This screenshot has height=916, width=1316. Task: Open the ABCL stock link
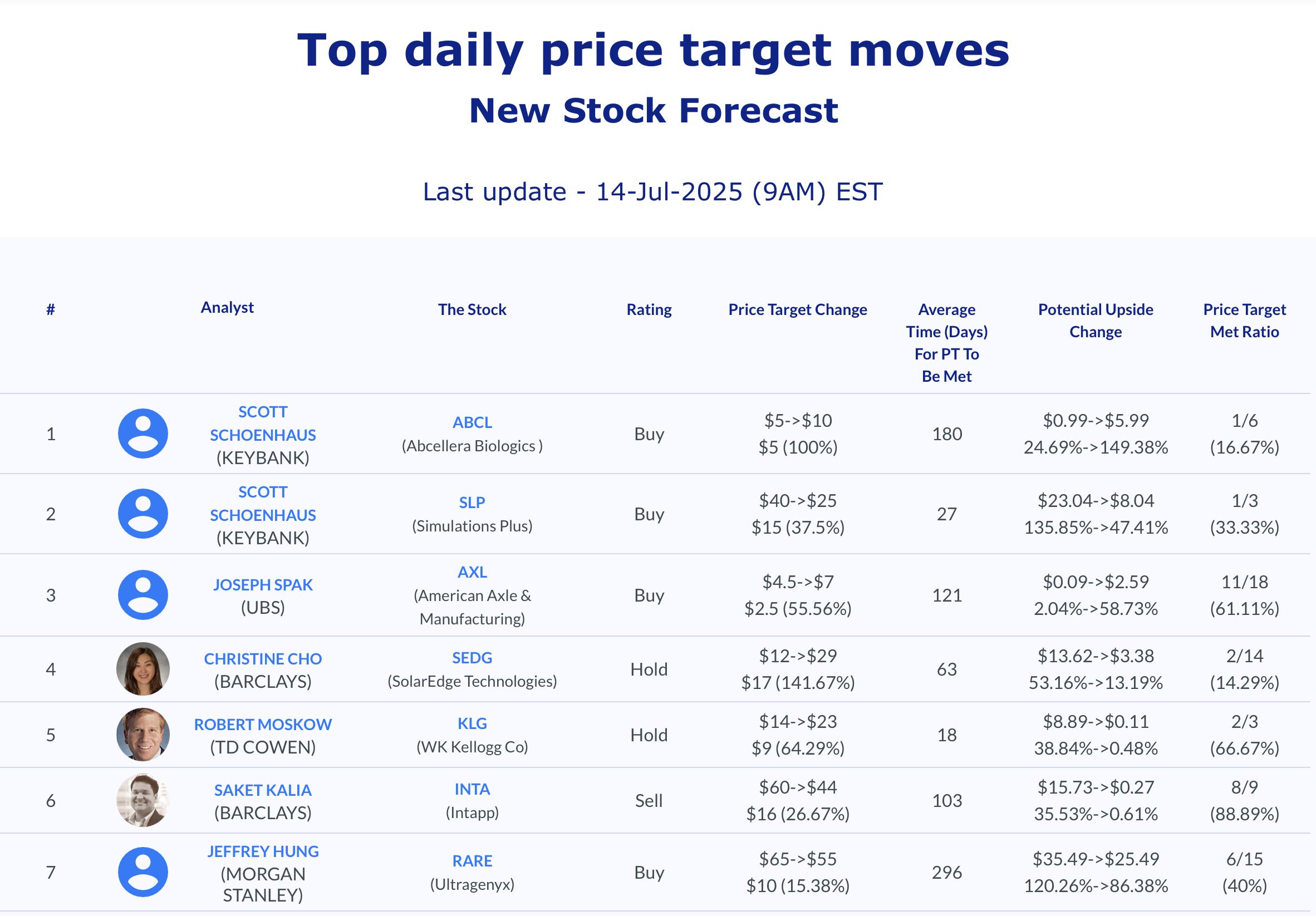(472, 423)
